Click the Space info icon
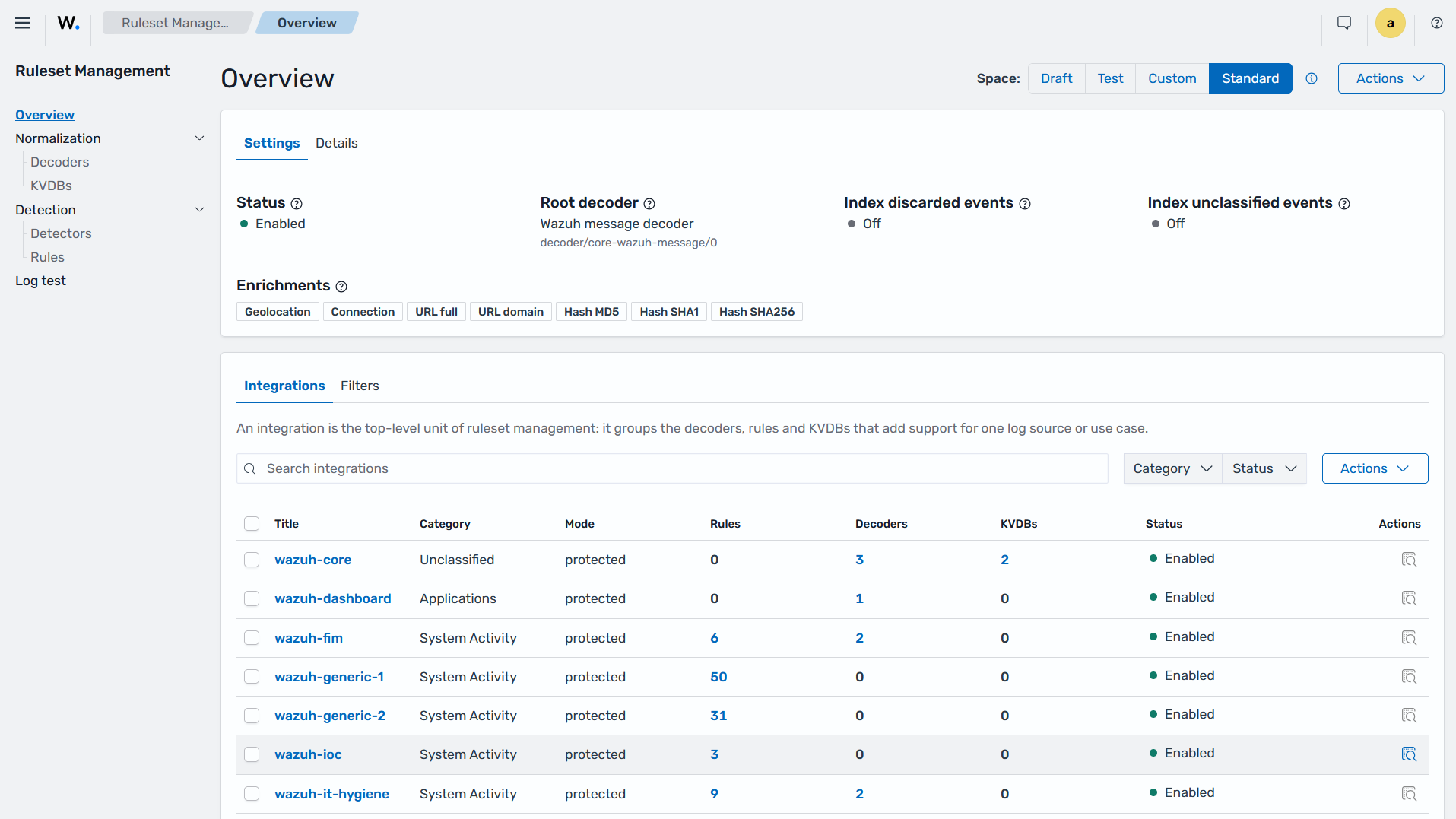The height and width of the screenshot is (819, 1456). (x=1312, y=78)
